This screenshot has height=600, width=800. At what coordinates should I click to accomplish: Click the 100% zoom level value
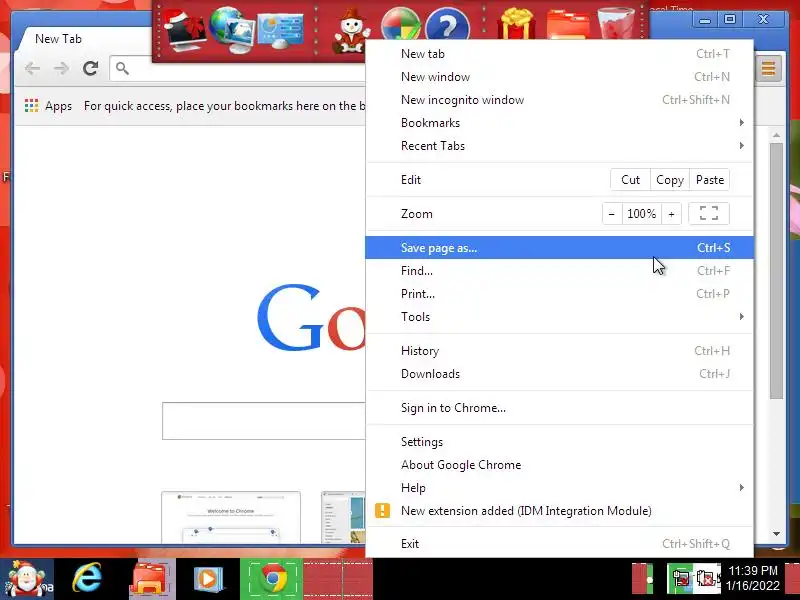coord(642,213)
